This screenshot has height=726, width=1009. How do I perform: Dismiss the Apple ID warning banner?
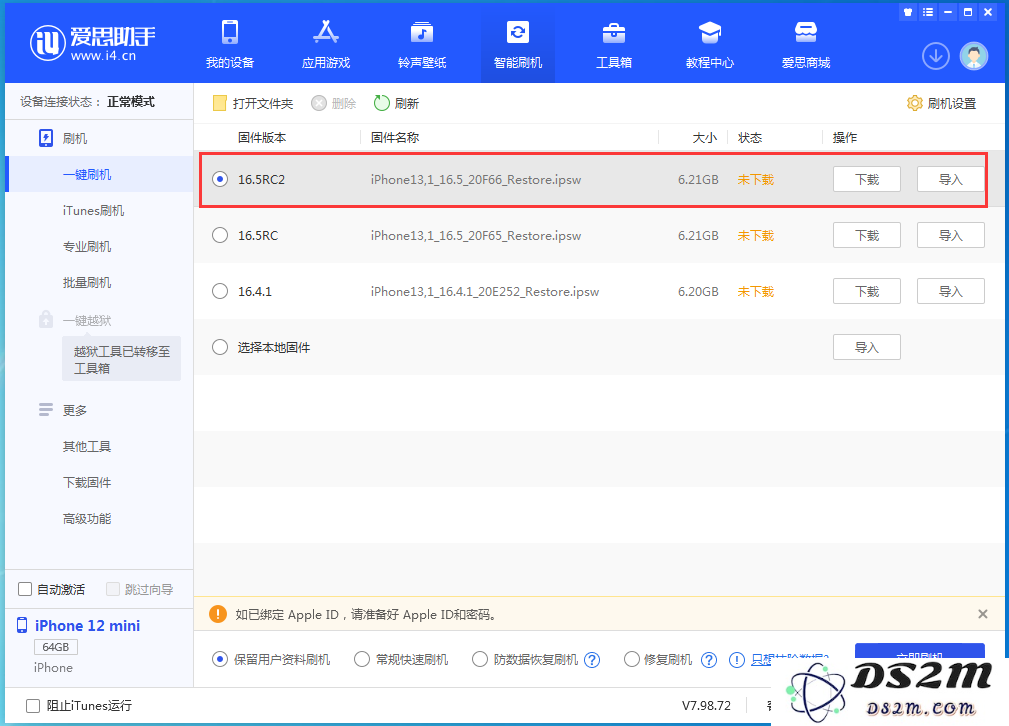(983, 614)
